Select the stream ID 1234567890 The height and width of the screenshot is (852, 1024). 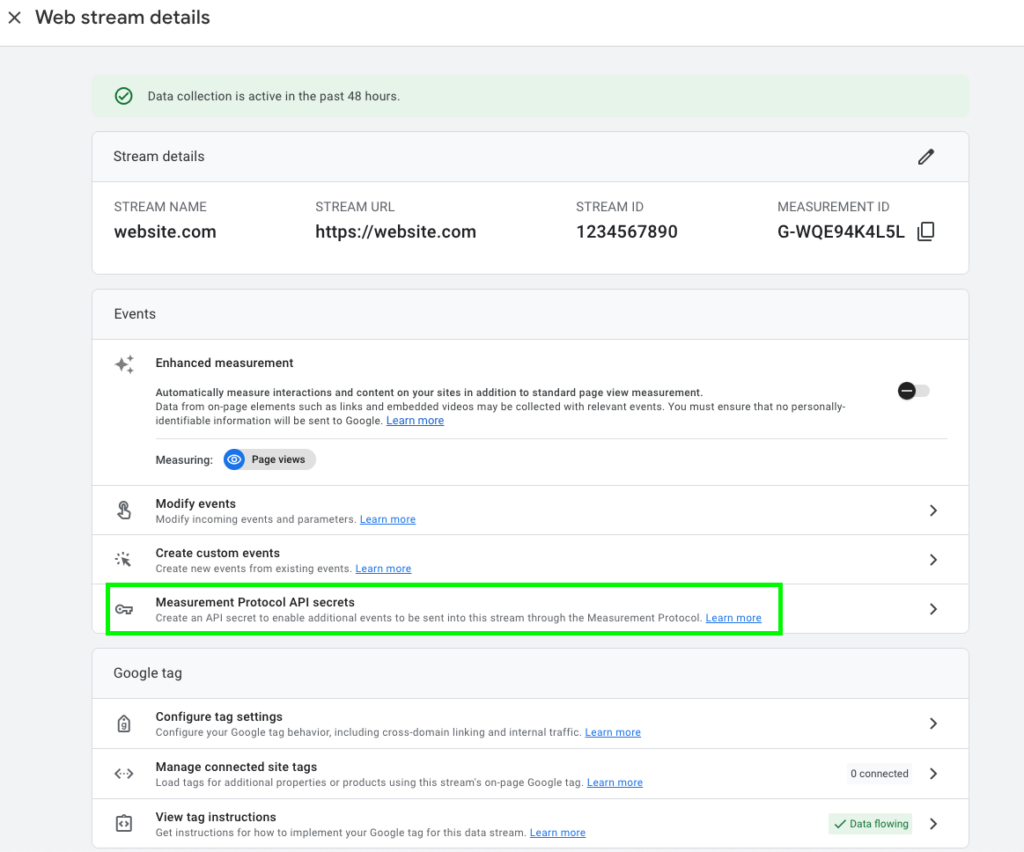(x=626, y=232)
